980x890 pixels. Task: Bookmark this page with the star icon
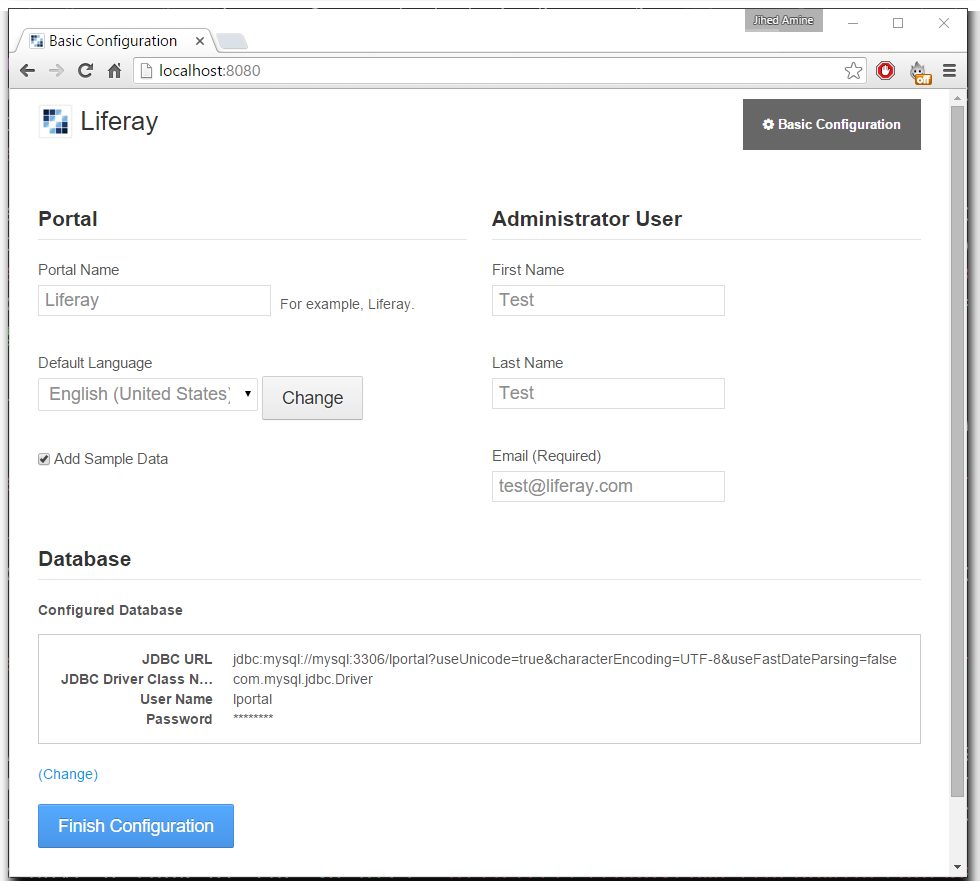pos(853,71)
